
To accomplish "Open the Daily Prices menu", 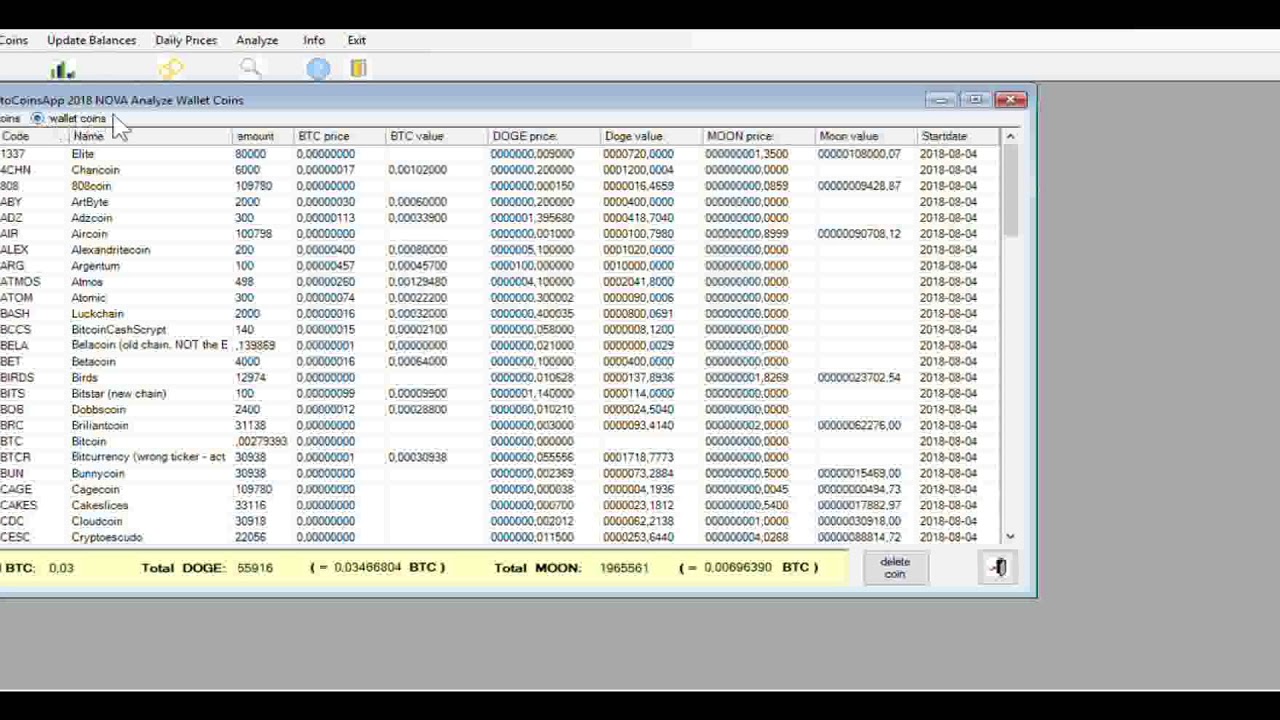I will point(186,40).
